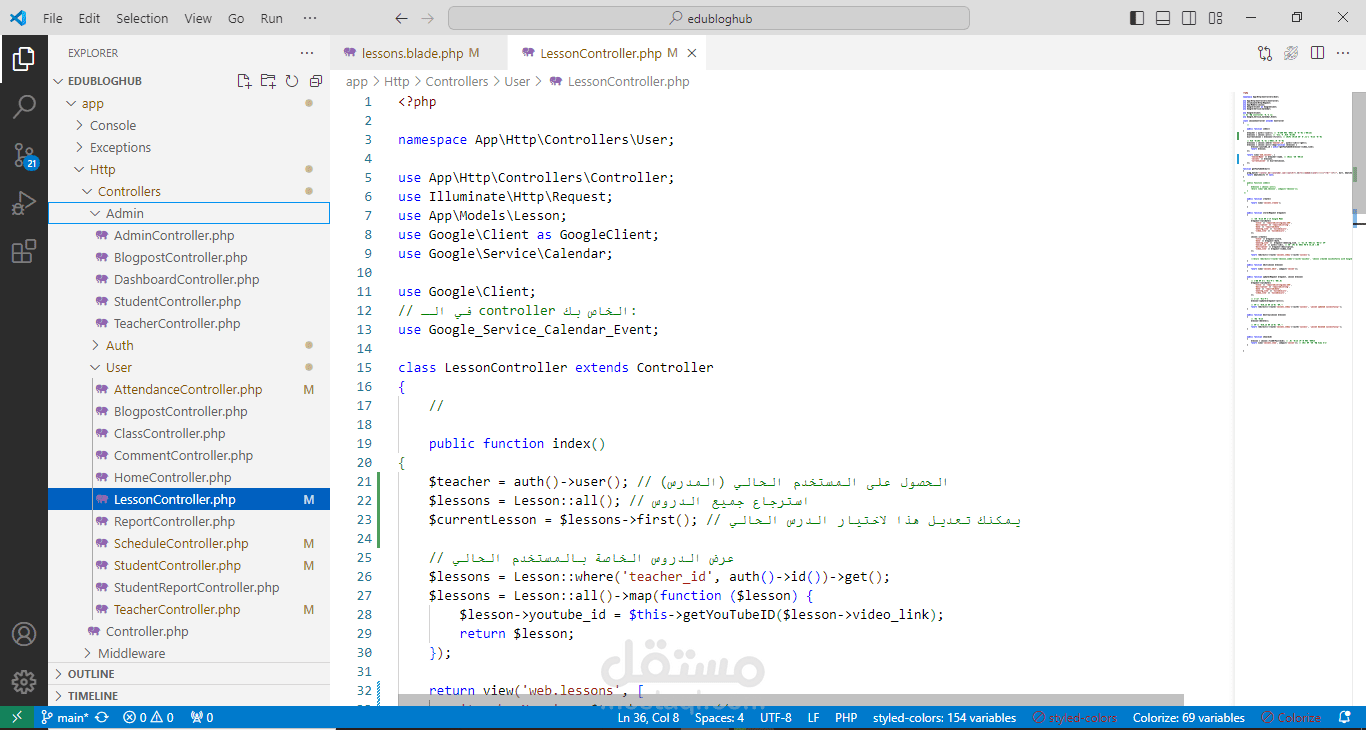Expand the Console folder
1366x730 pixels.
[x=188, y=125]
